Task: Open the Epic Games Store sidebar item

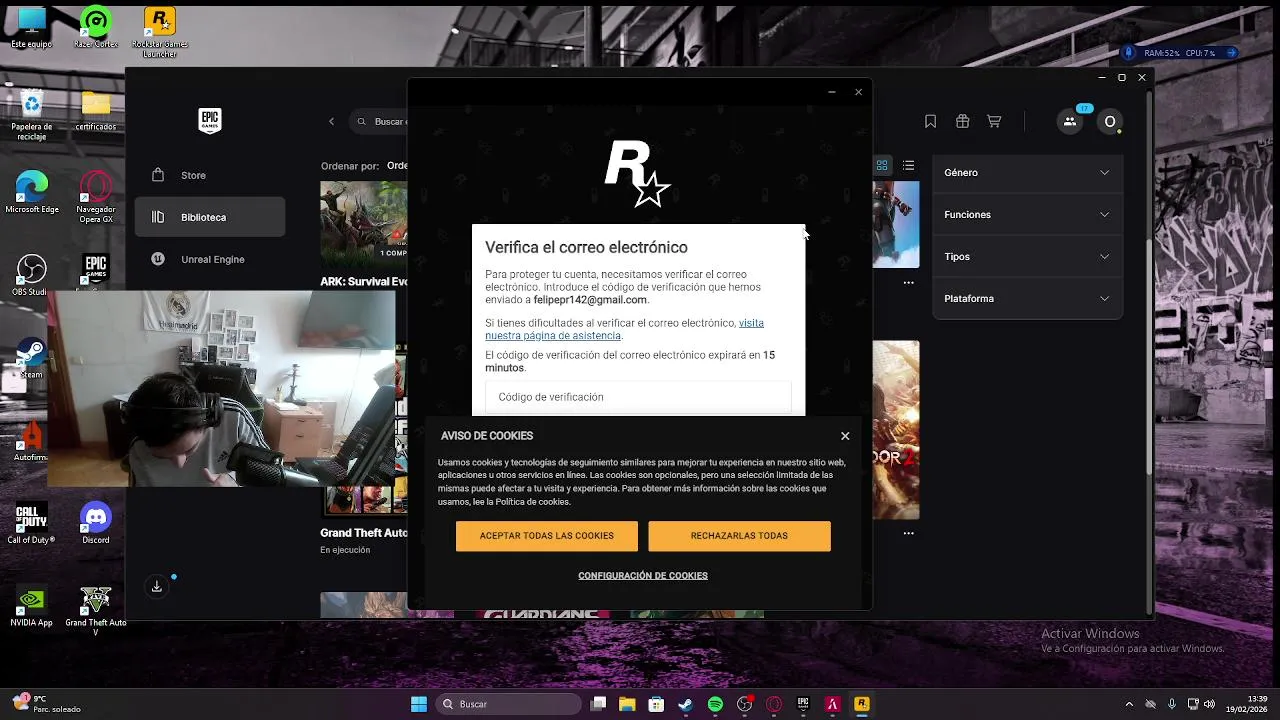Action: pyautogui.click(x=210, y=175)
